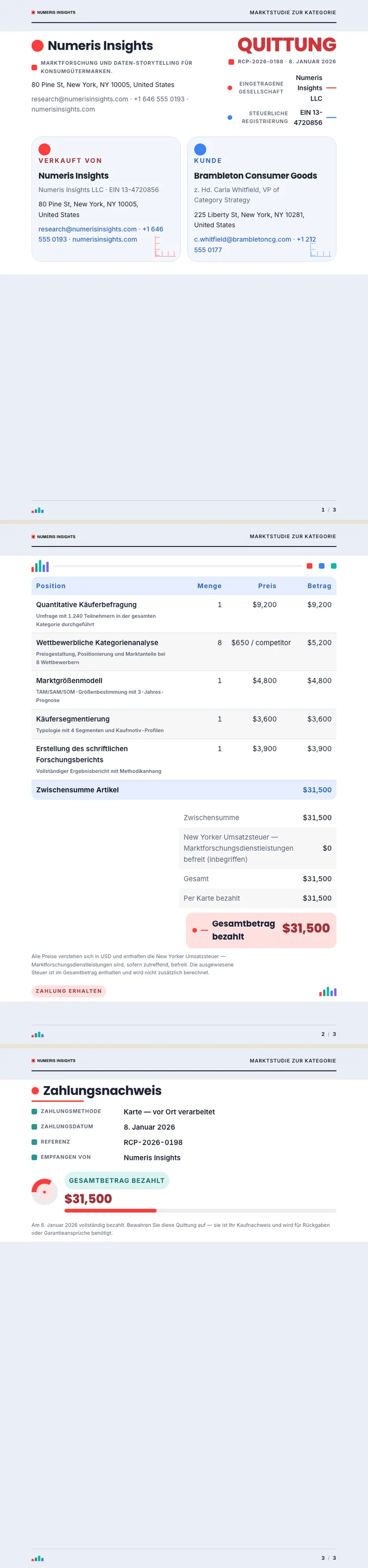
Task: Click the Position column header
Action: pos(51,586)
